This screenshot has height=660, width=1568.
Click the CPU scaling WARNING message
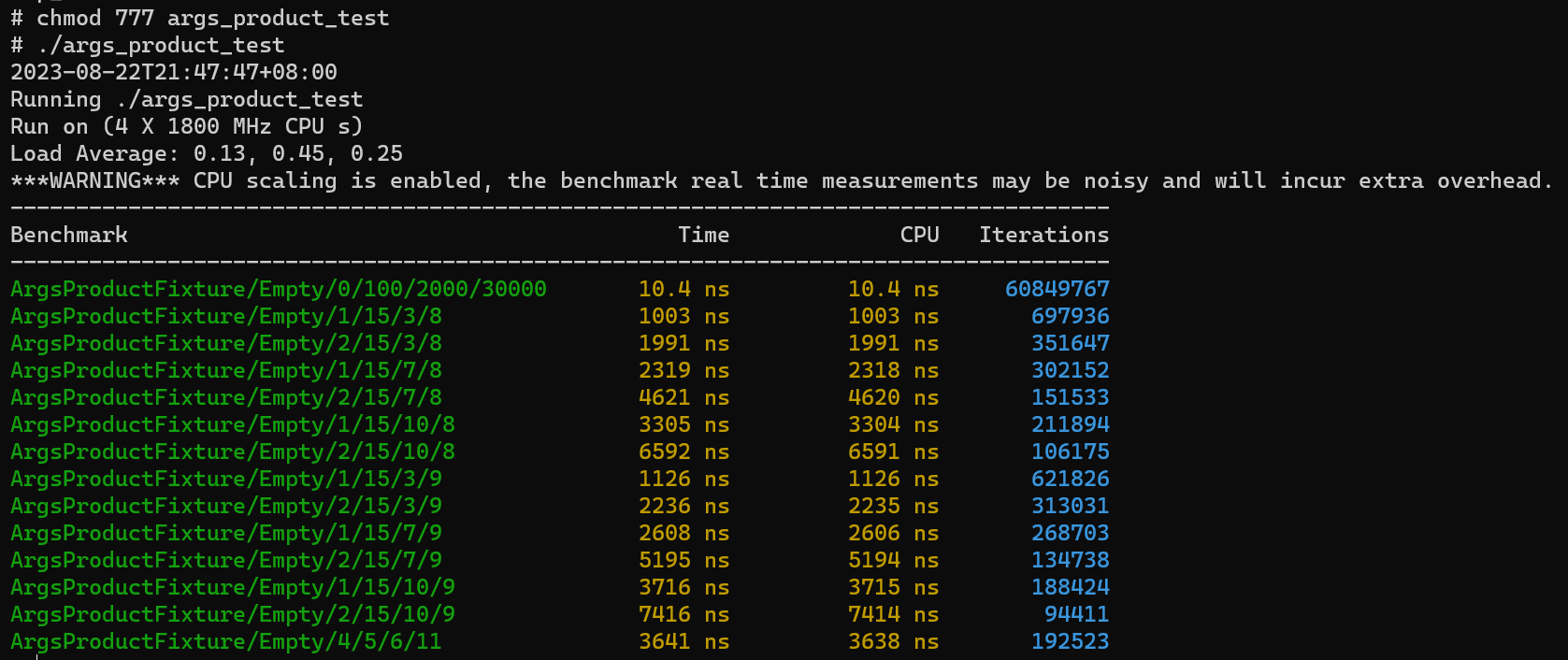tap(782, 180)
